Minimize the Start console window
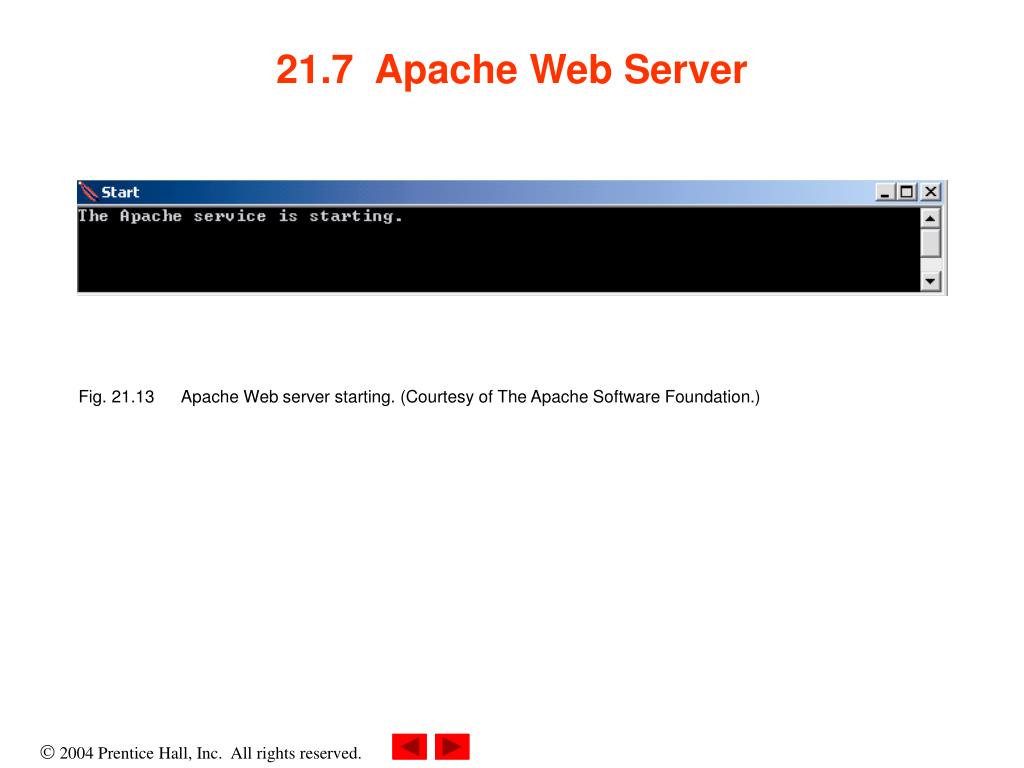Image resolution: width=1024 pixels, height=768 pixels. click(x=884, y=192)
